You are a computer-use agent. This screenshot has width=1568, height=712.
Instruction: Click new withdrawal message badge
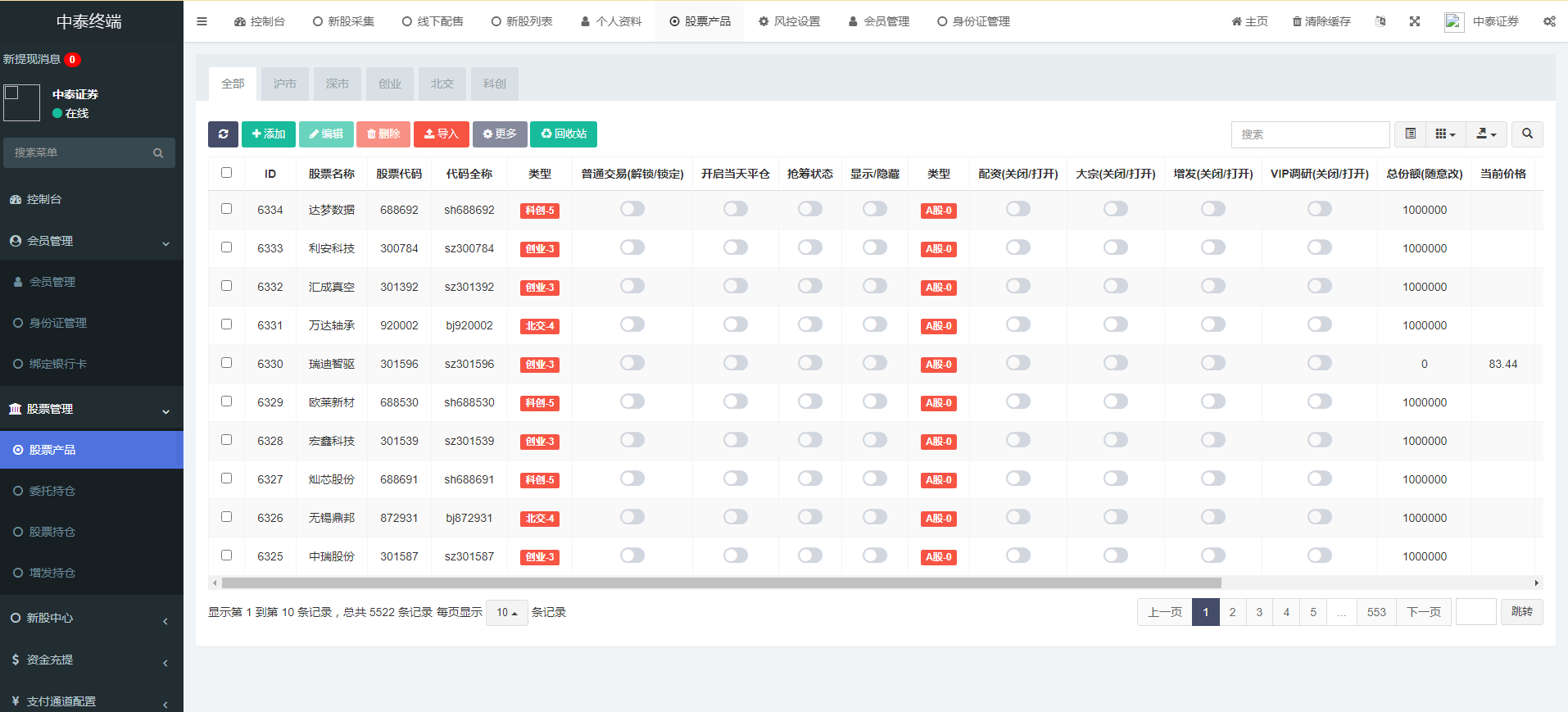click(72, 60)
